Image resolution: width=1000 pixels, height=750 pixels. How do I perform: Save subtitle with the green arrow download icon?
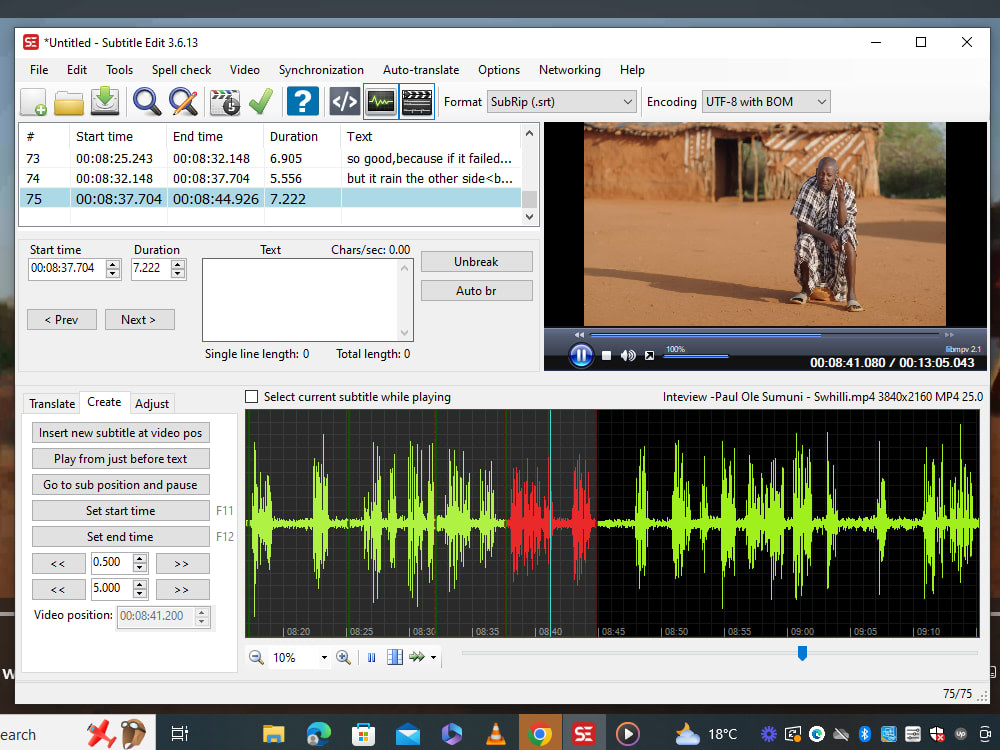point(105,102)
